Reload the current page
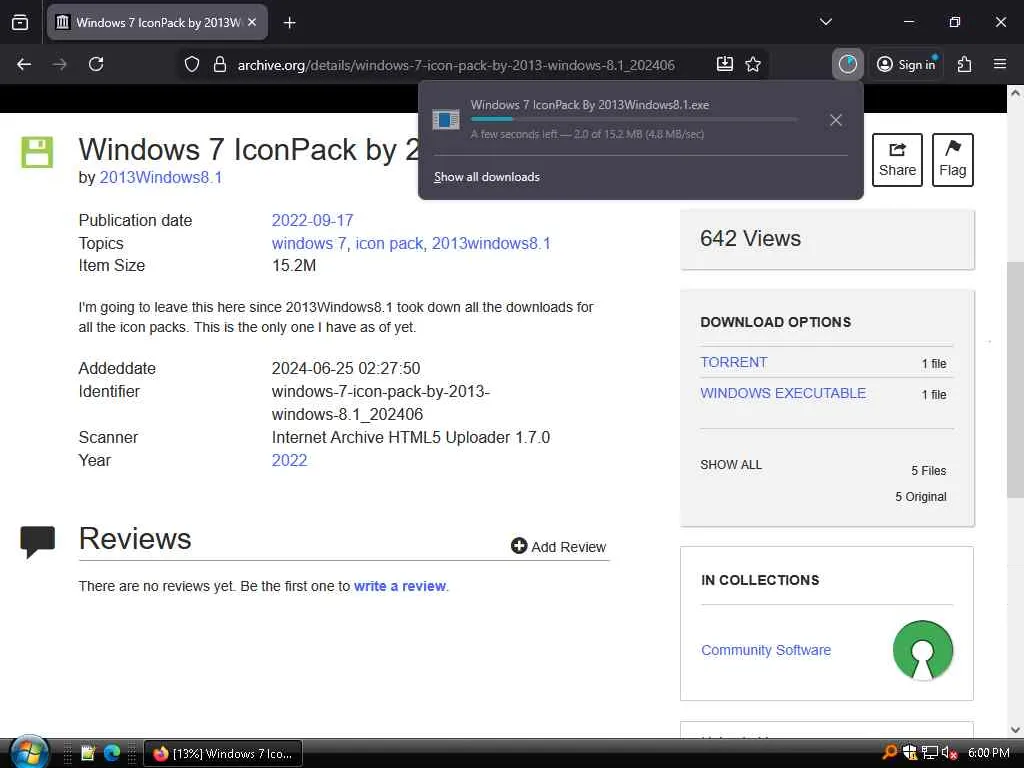This screenshot has width=1024, height=768. pos(96,64)
